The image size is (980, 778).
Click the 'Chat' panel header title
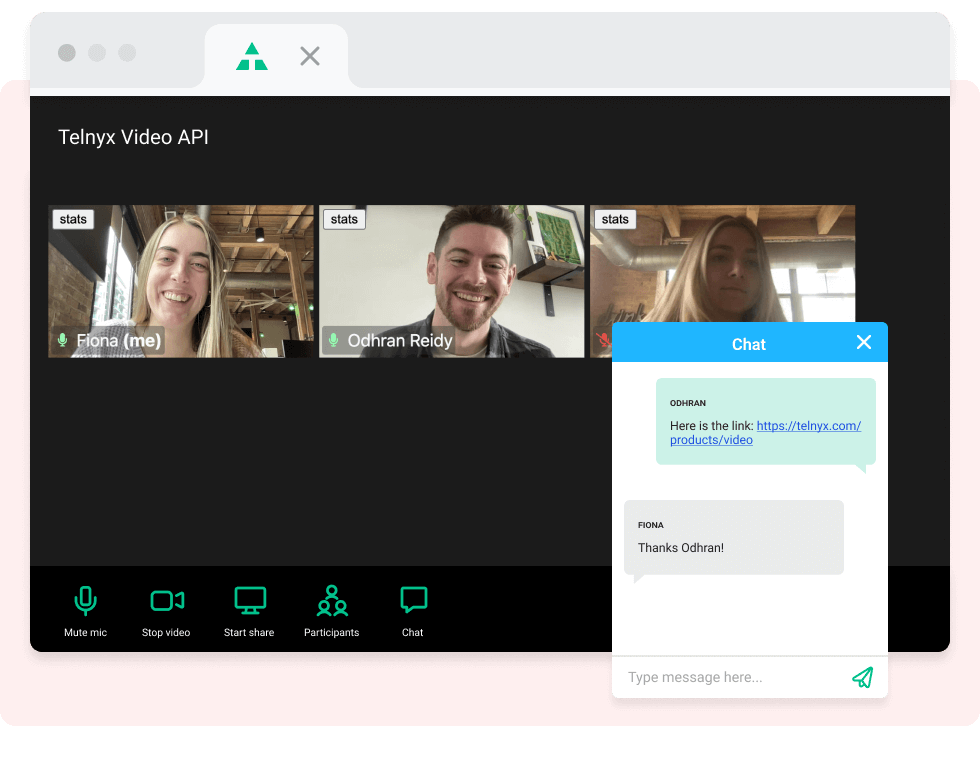[749, 344]
